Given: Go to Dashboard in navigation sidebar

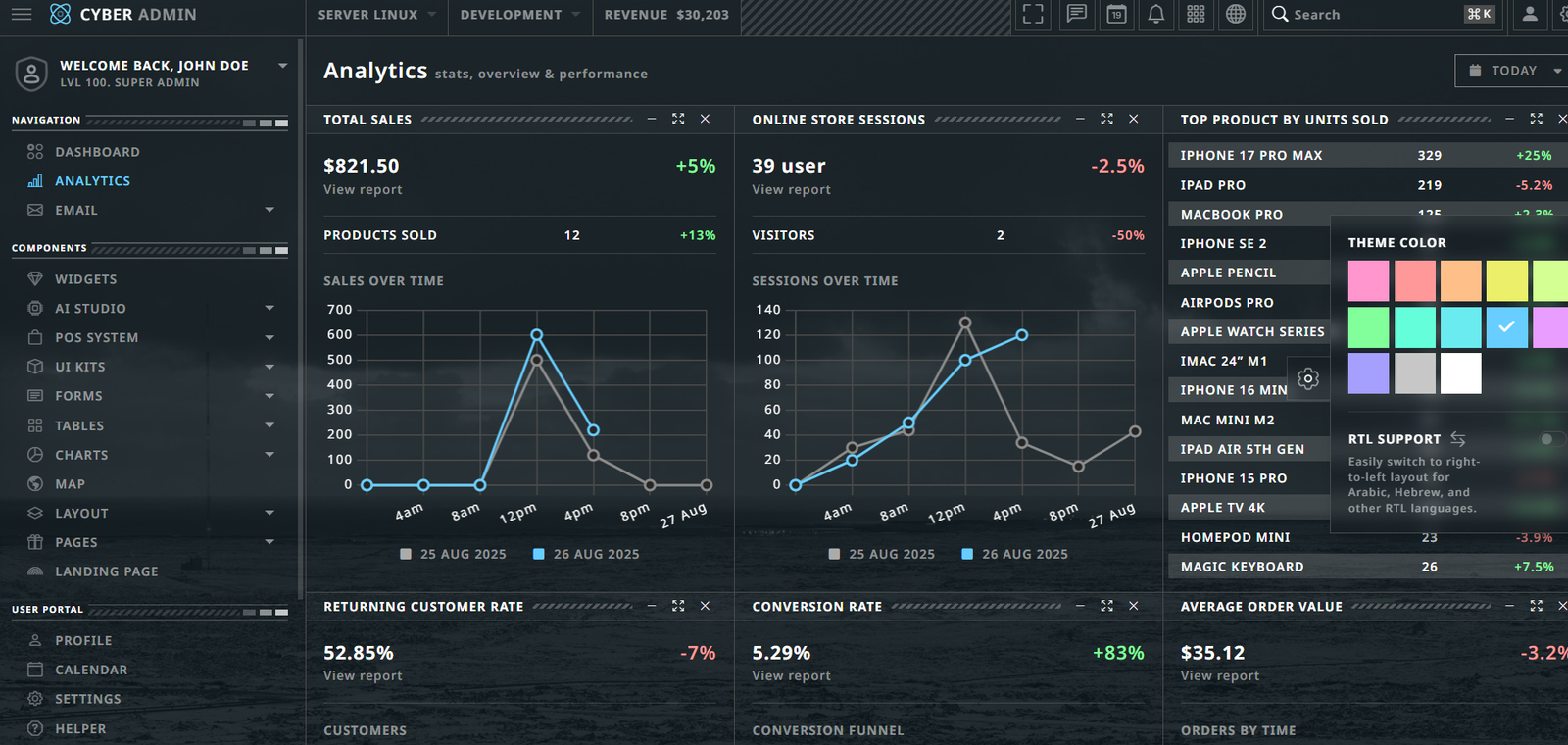Looking at the screenshot, I should [97, 152].
